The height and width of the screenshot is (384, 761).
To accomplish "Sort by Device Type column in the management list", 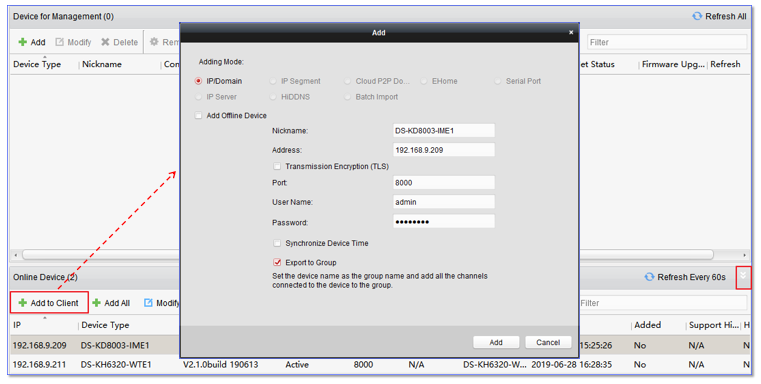I will pos(37,64).
